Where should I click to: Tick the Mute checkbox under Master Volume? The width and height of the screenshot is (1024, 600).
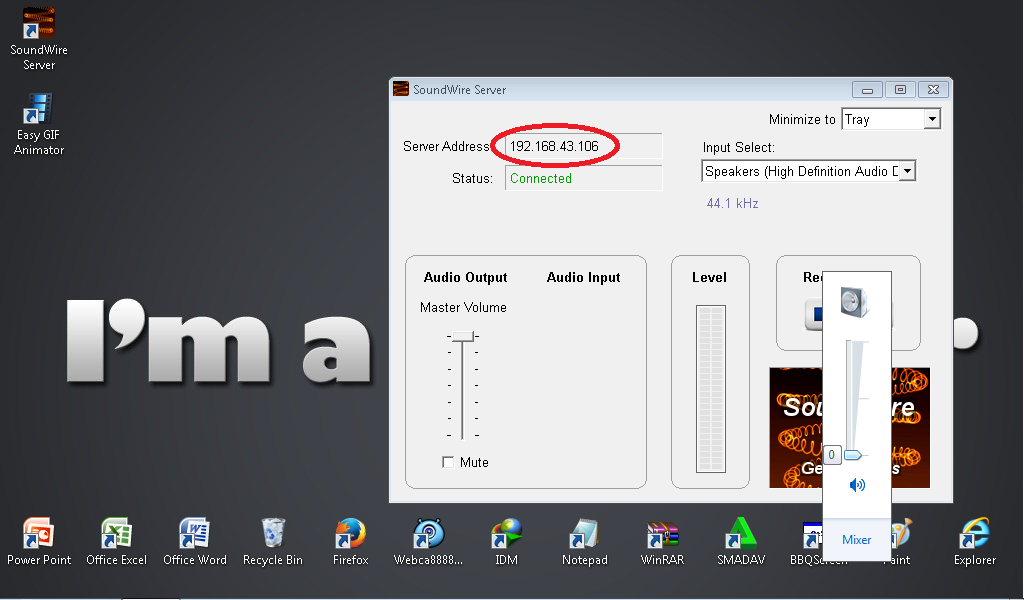(448, 462)
